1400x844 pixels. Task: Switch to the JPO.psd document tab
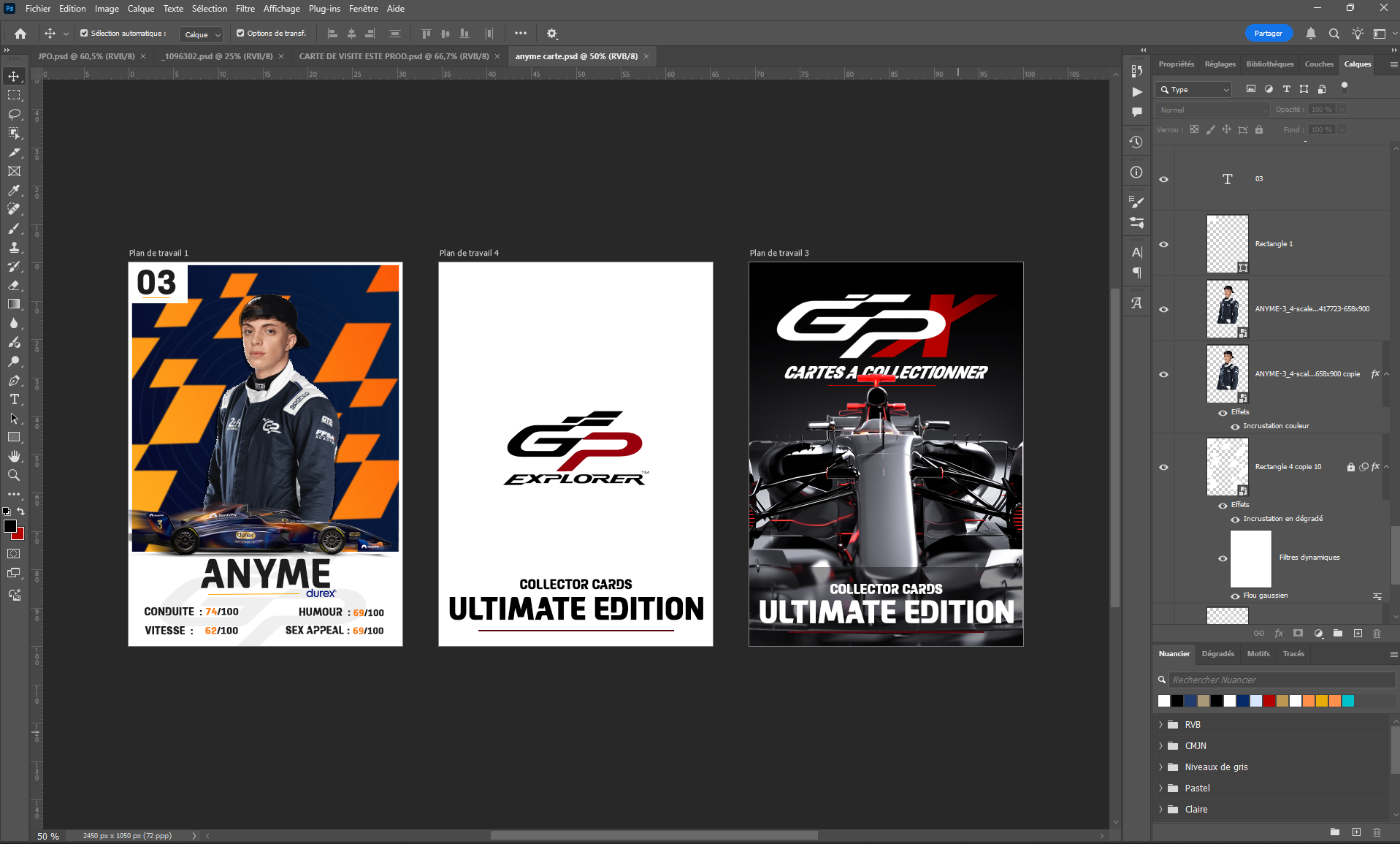[x=86, y=56]
